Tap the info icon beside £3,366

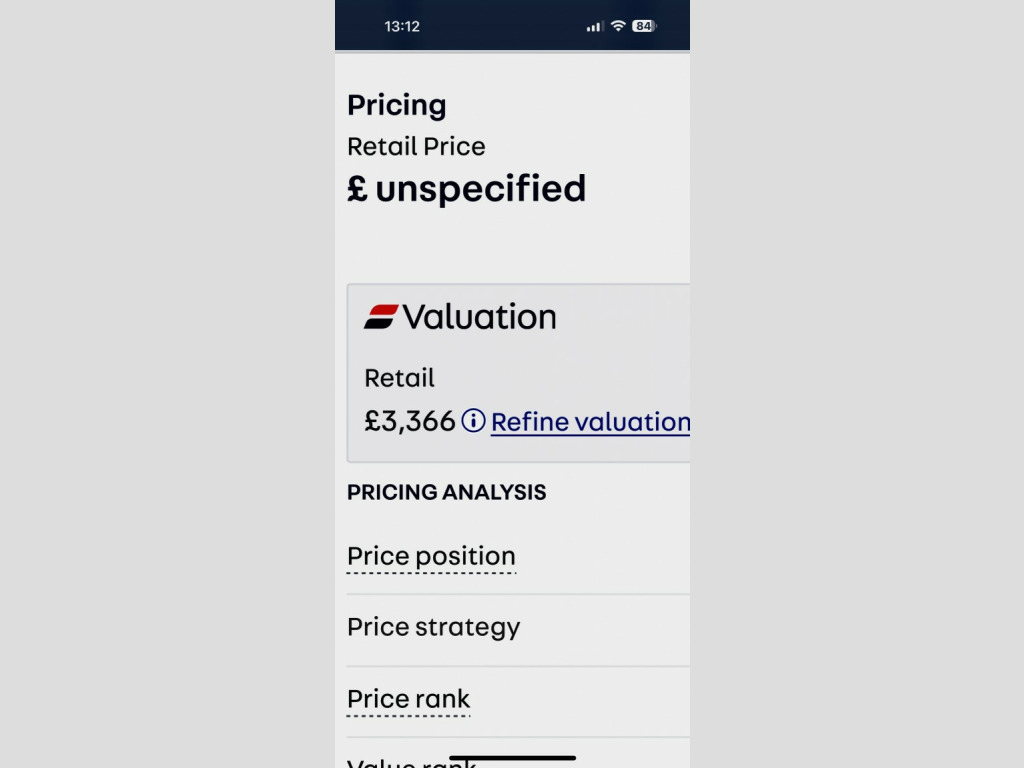[x=473, y=421]
